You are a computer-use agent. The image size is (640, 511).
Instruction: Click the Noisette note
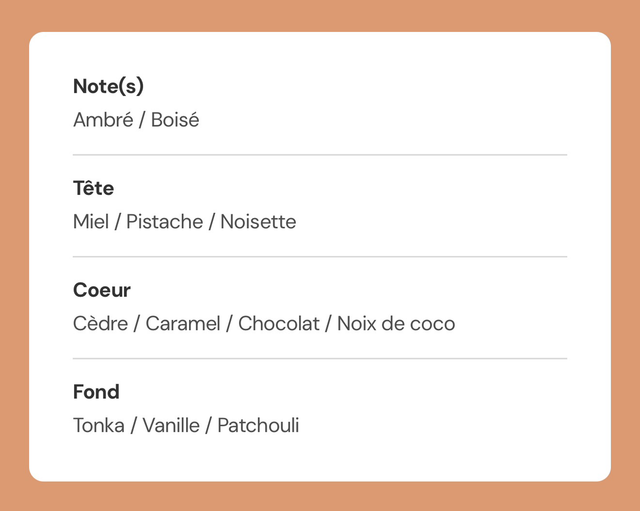click(x=258, y=222)
